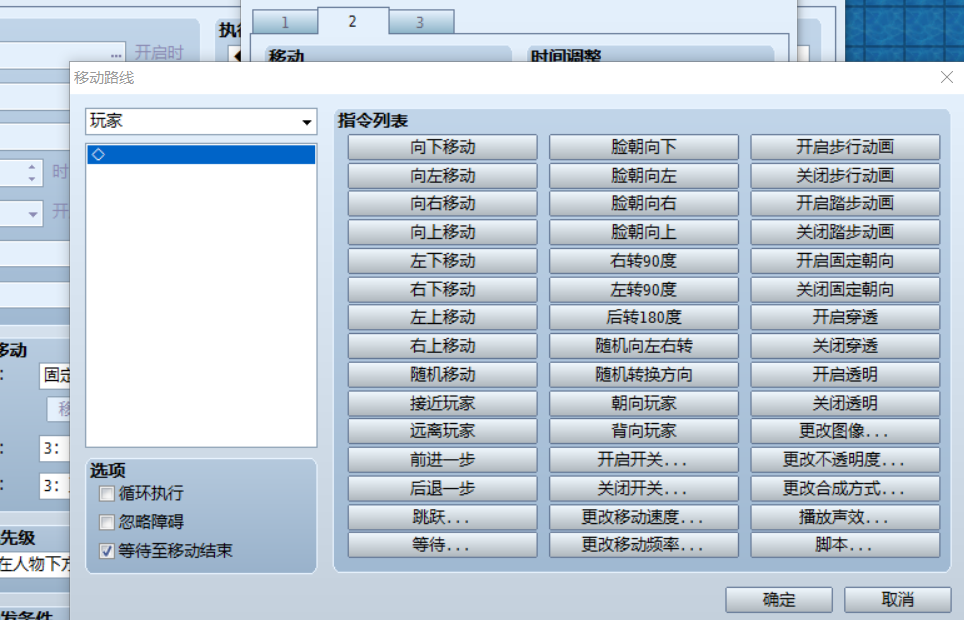Click the 朝向玩家 button

(x=644, y=403)
